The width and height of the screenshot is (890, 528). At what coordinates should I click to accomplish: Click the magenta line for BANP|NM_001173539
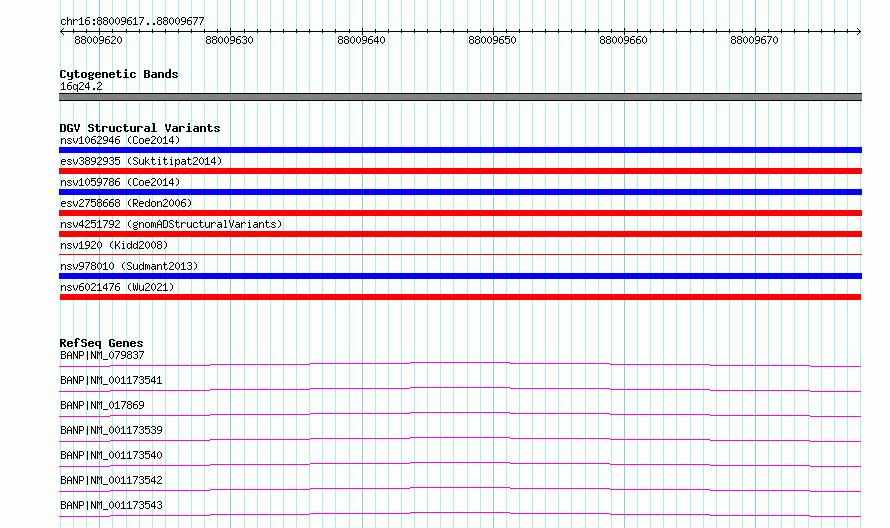click(x=460, y=439)
